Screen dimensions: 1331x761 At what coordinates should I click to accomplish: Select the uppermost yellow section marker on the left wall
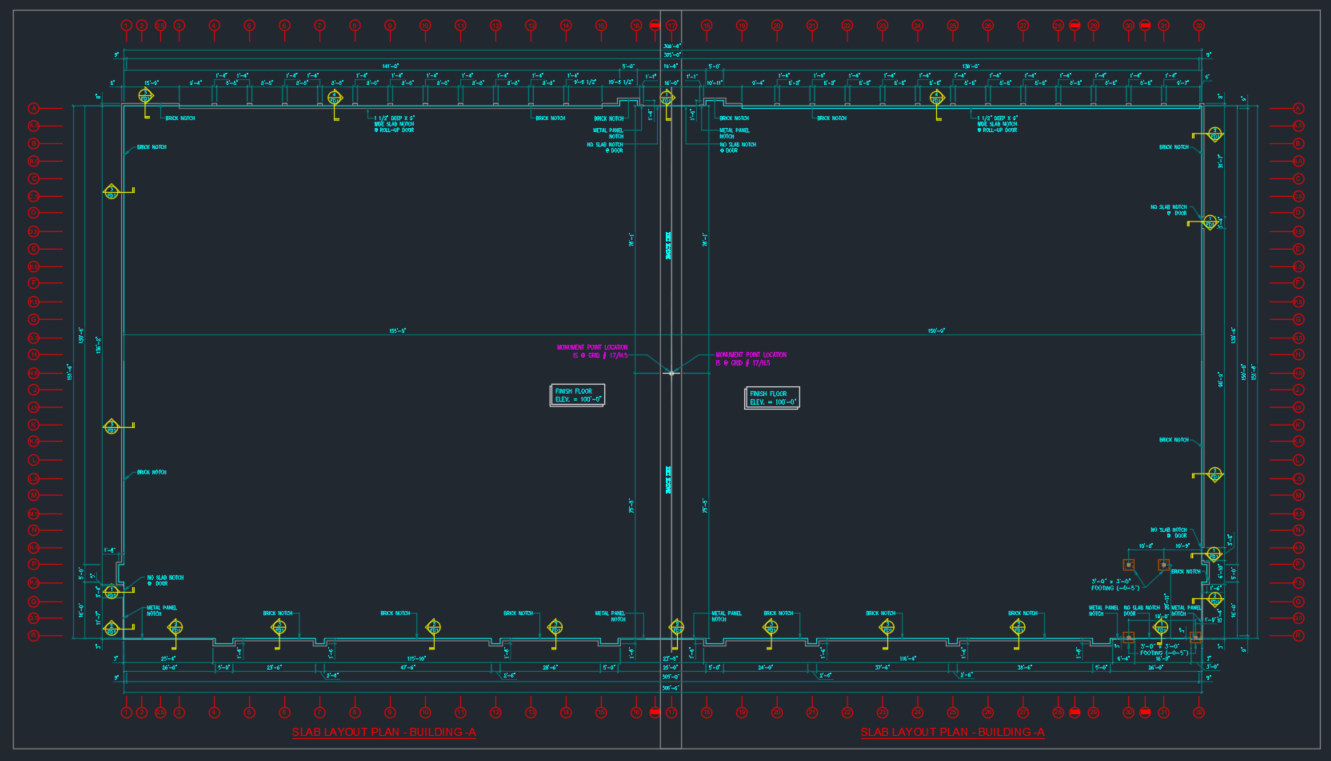pyautogui.click(x=112, y=191)
